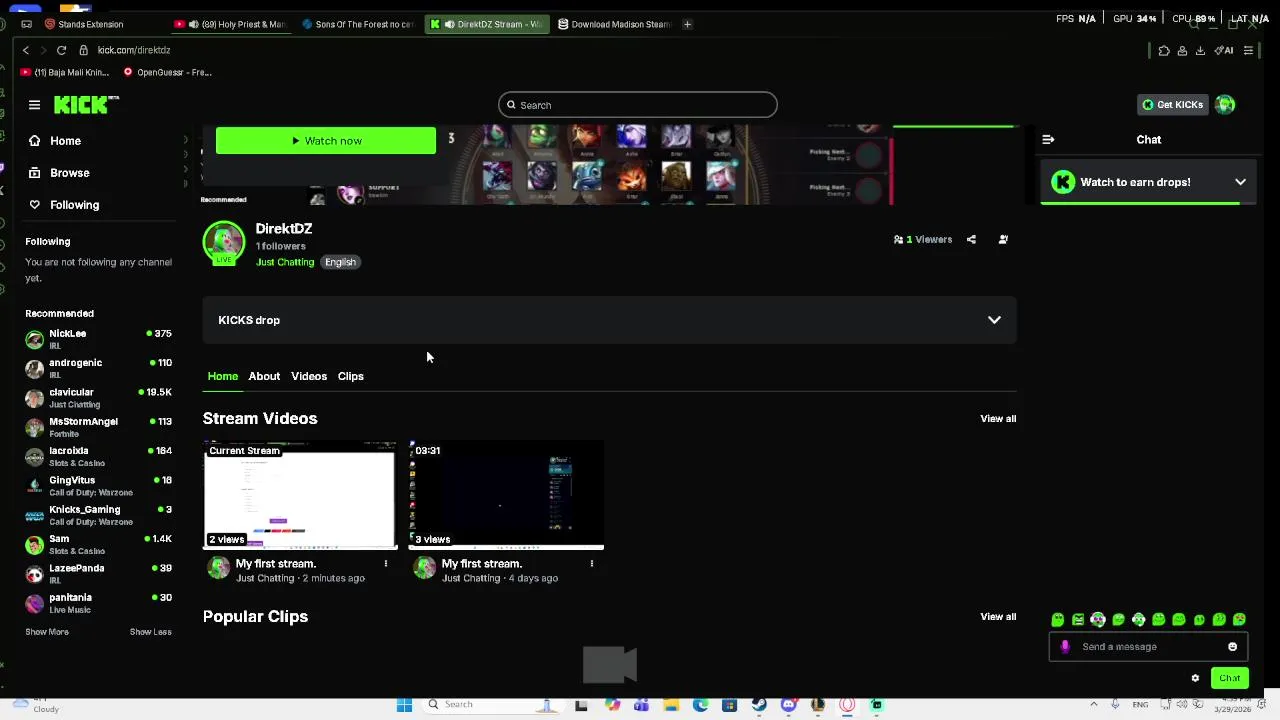Click the Windows Start button
The height and width of the screenshot is (720, 1280).
(404, 705)
